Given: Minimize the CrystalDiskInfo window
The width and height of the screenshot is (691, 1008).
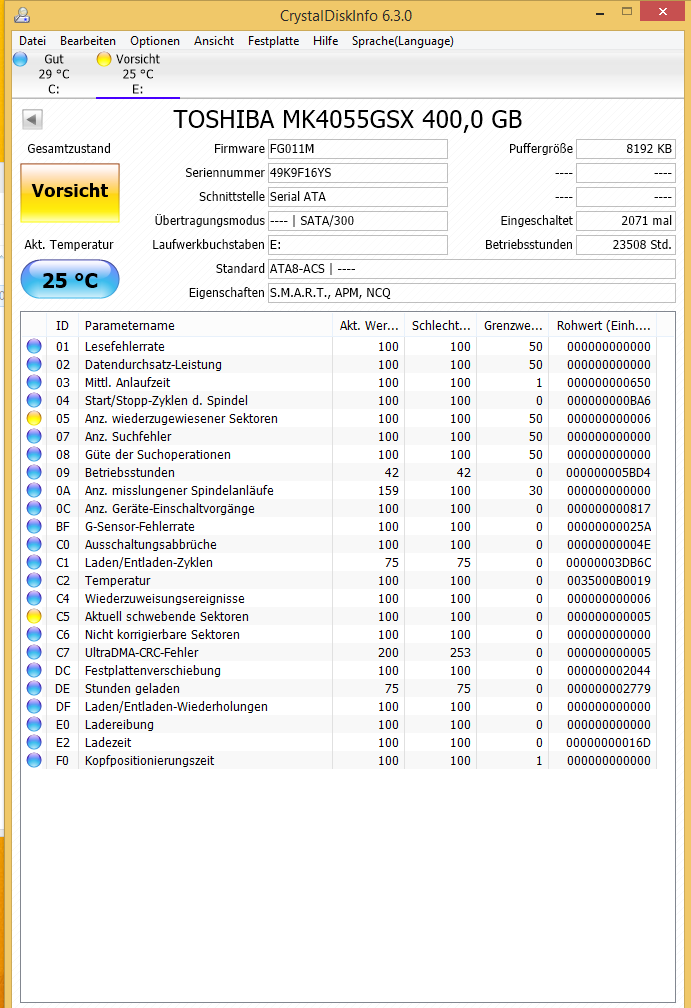Looking at the screenshot, I should pyautogui.click(x=600, y=12).
